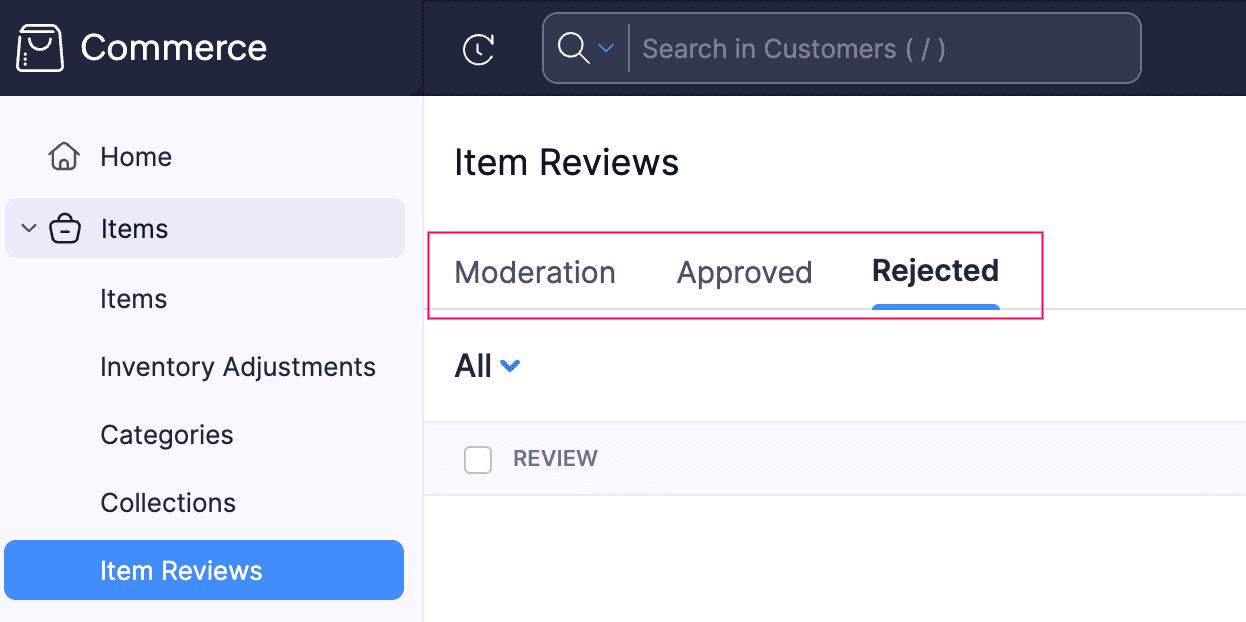This screenshot has width=1246, height=622.
Task: Open the Approved reviews tab
Action: pos(744,272)
